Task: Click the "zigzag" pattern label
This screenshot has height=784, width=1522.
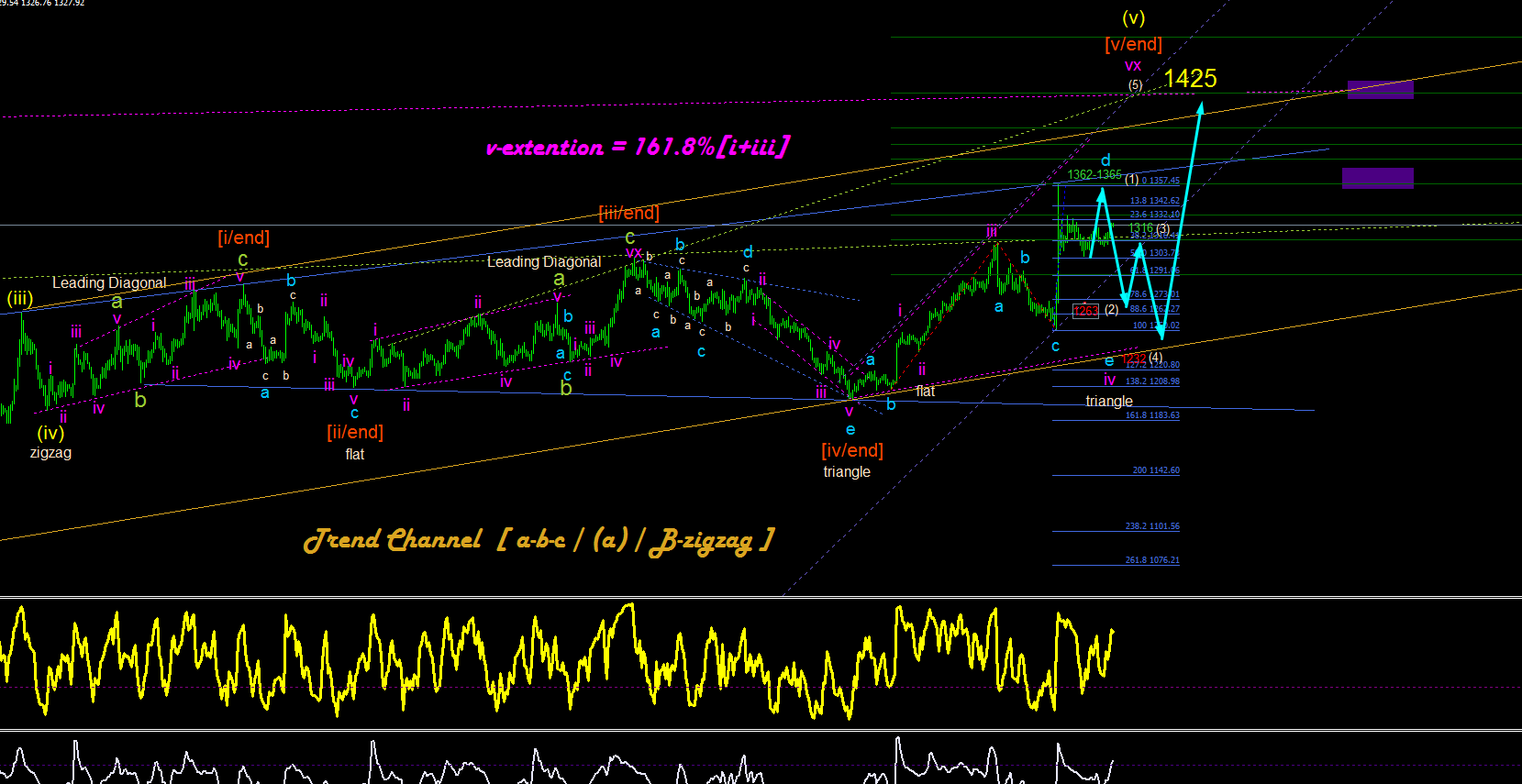Action: coord(50,453)
